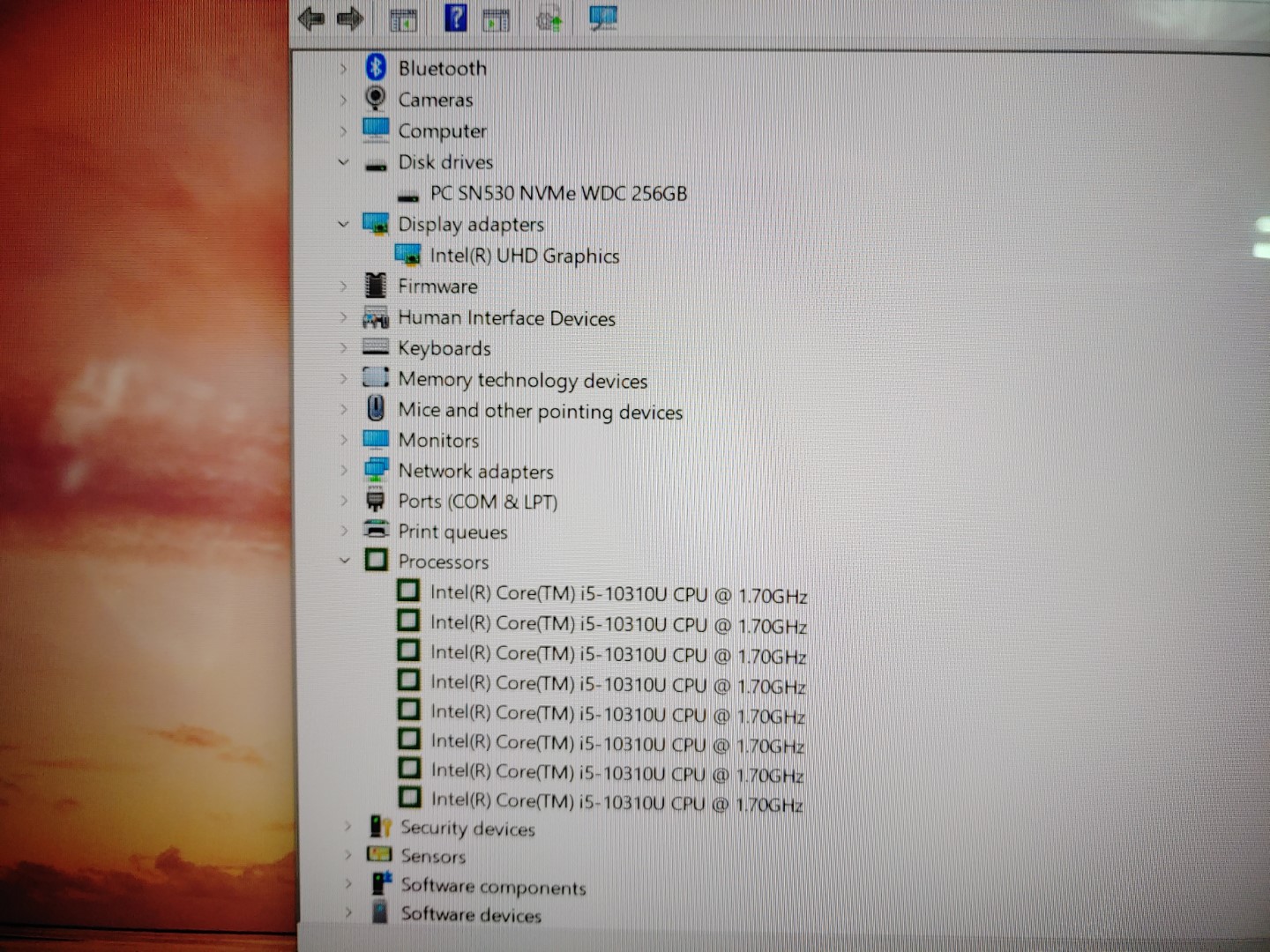
Task: Select the Cameras label
Action: pyautogui.click(x=436, y=100)
